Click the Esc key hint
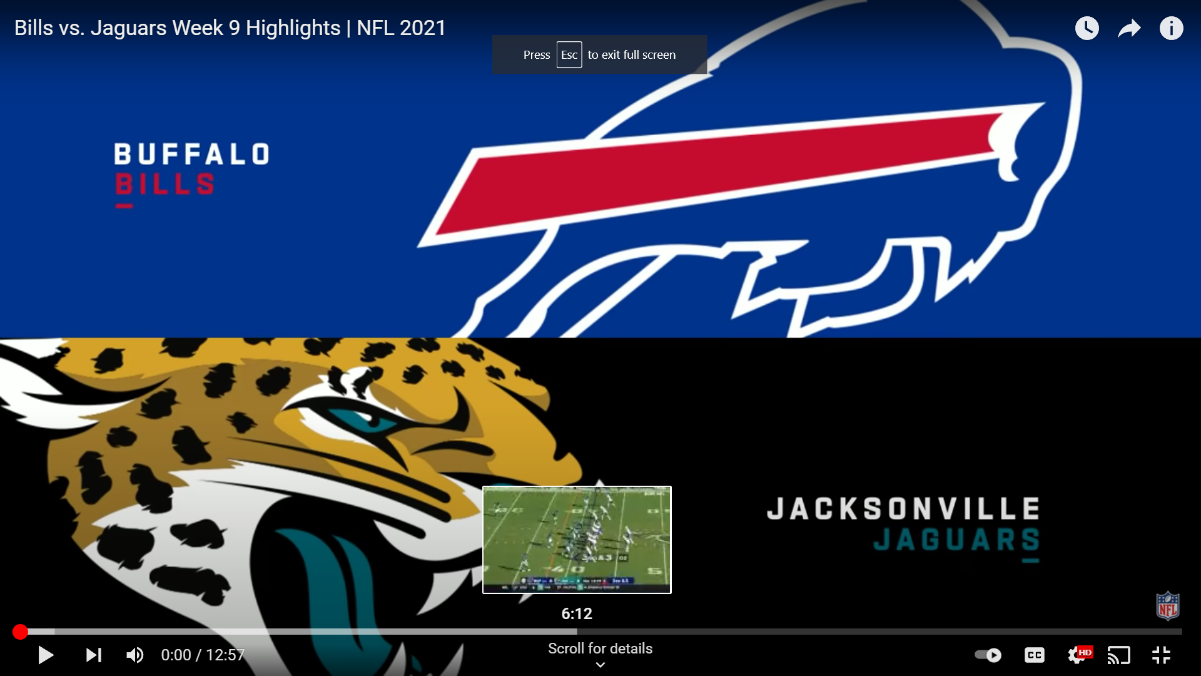 (x=569, y=55)
